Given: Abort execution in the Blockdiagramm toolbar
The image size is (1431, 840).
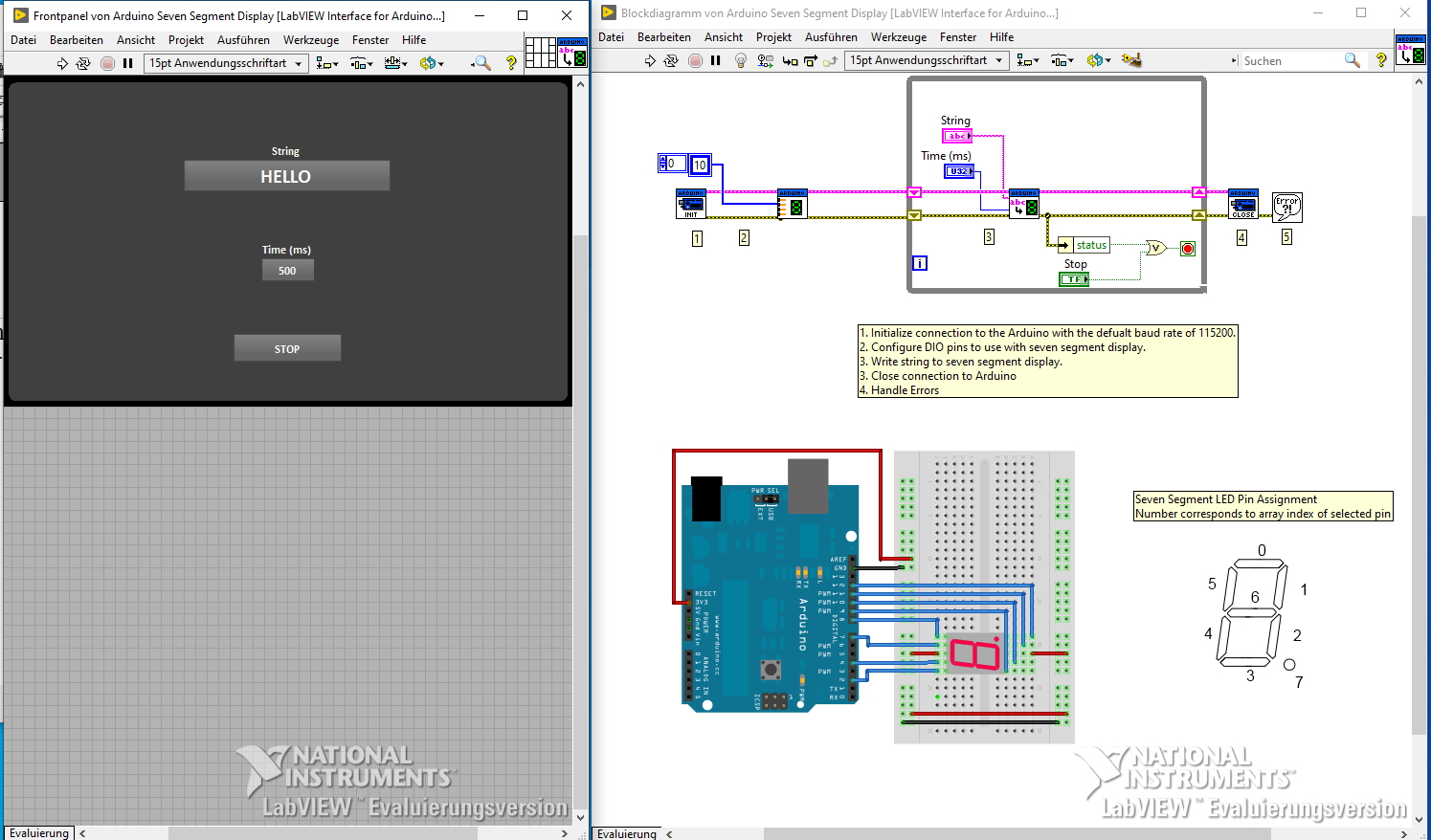Looking at the screenshot, I should 695,60.
